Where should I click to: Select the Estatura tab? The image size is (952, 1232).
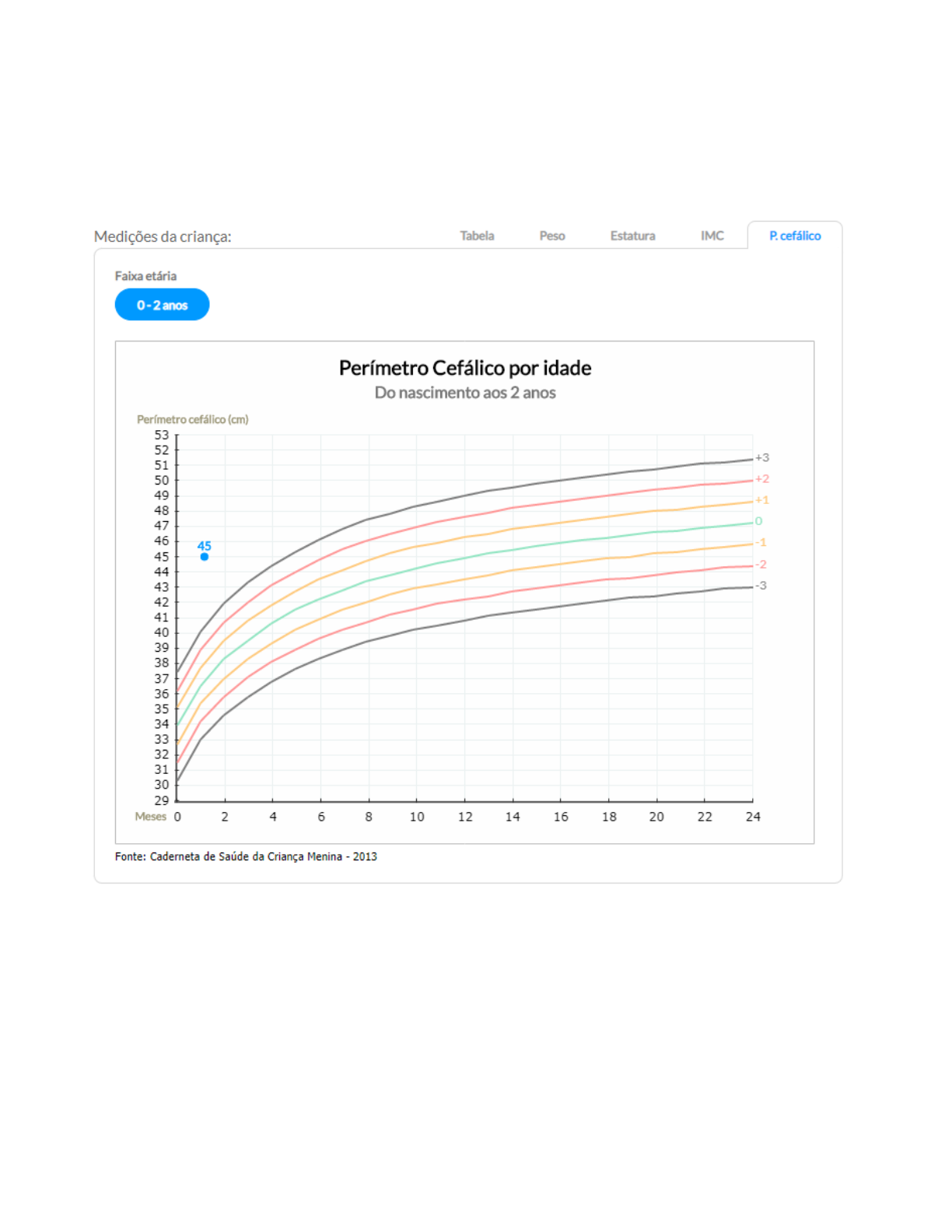pos(632,236)
